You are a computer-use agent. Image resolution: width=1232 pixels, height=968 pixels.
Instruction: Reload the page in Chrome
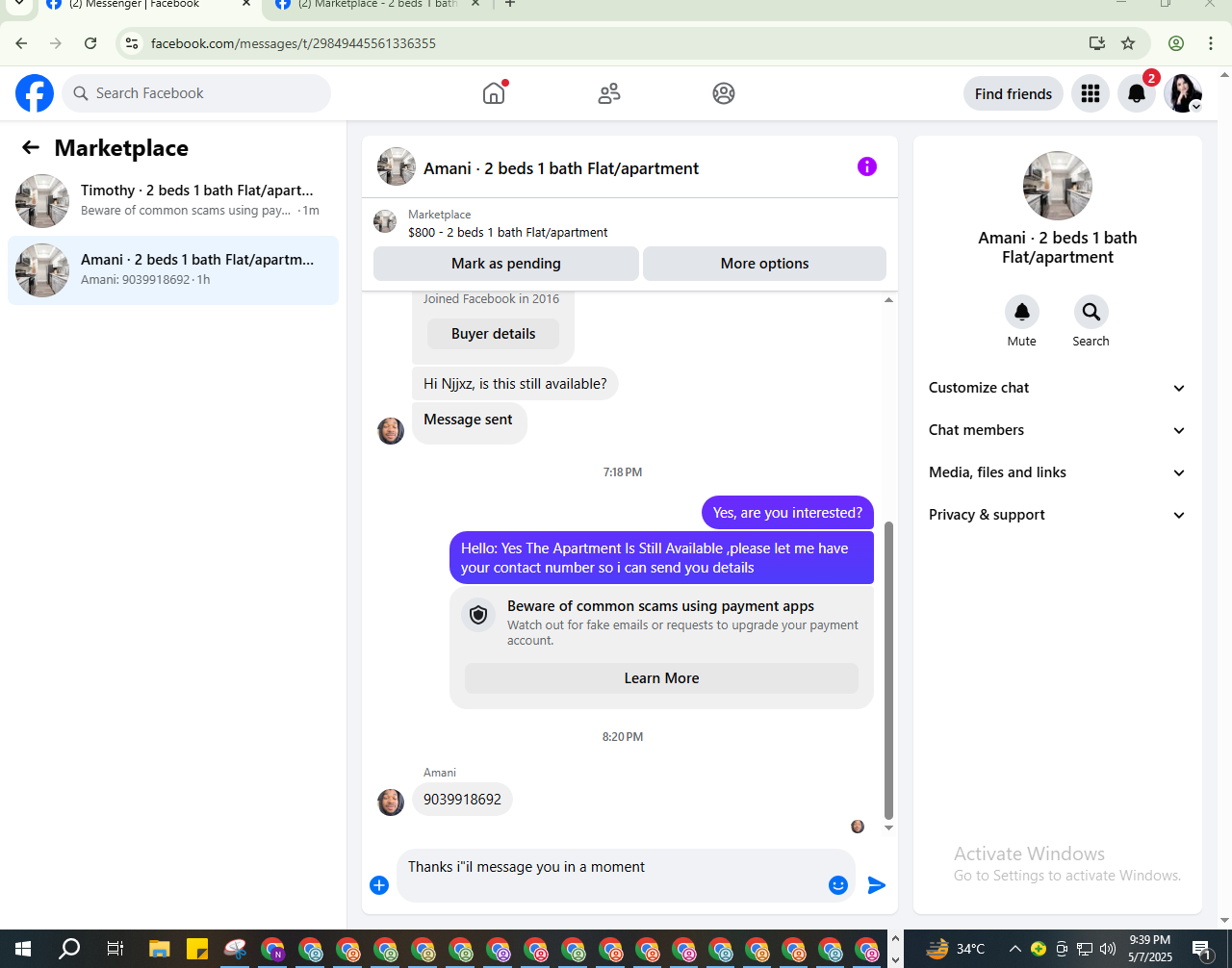pyautogui.click(x=90, y=43)
